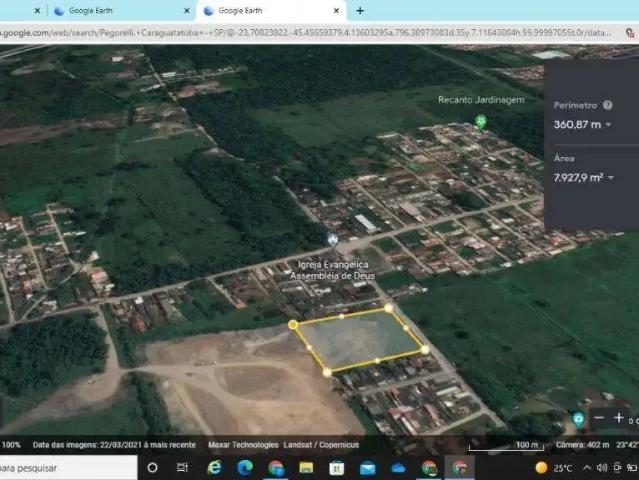Open a new browser tab
The height and width of the screenshot is (480, 639).
click(360, 11)
